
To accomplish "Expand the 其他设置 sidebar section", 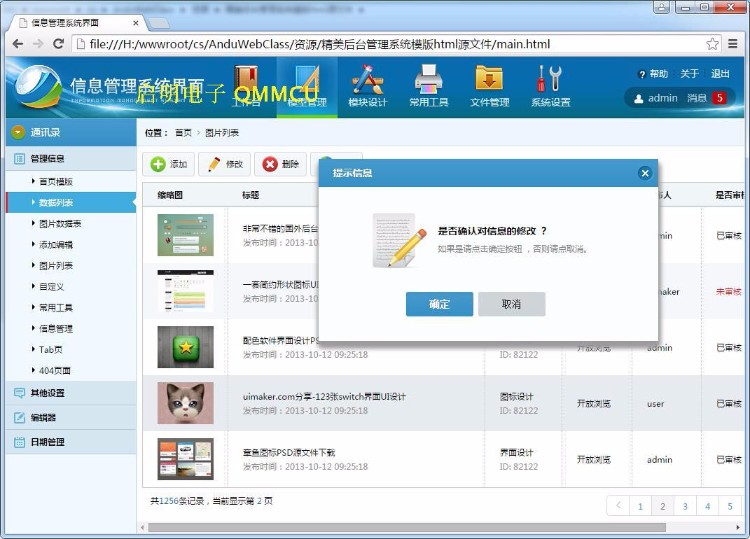I will (71, 393).
